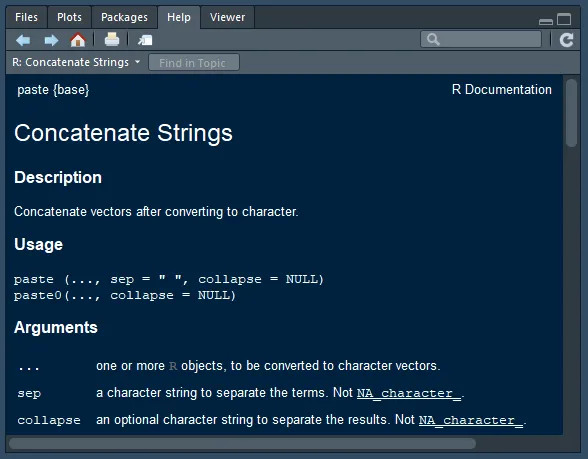
Task: Click the Find in Topic field
Action: click(194, 63)
